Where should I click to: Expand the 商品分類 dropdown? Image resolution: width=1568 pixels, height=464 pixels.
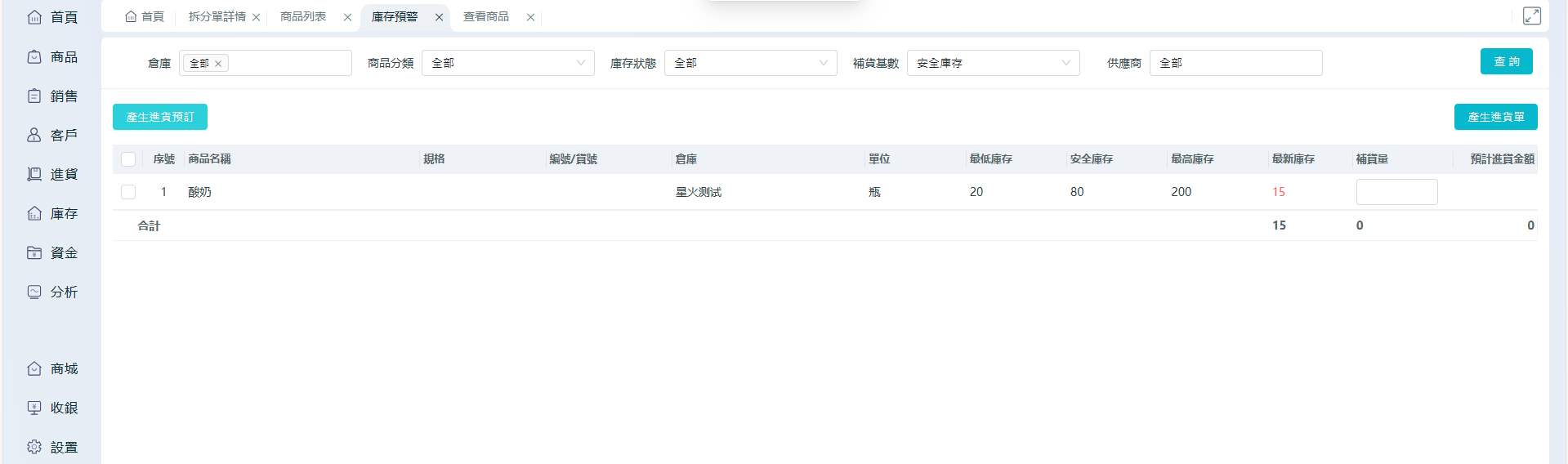(507, 63)
